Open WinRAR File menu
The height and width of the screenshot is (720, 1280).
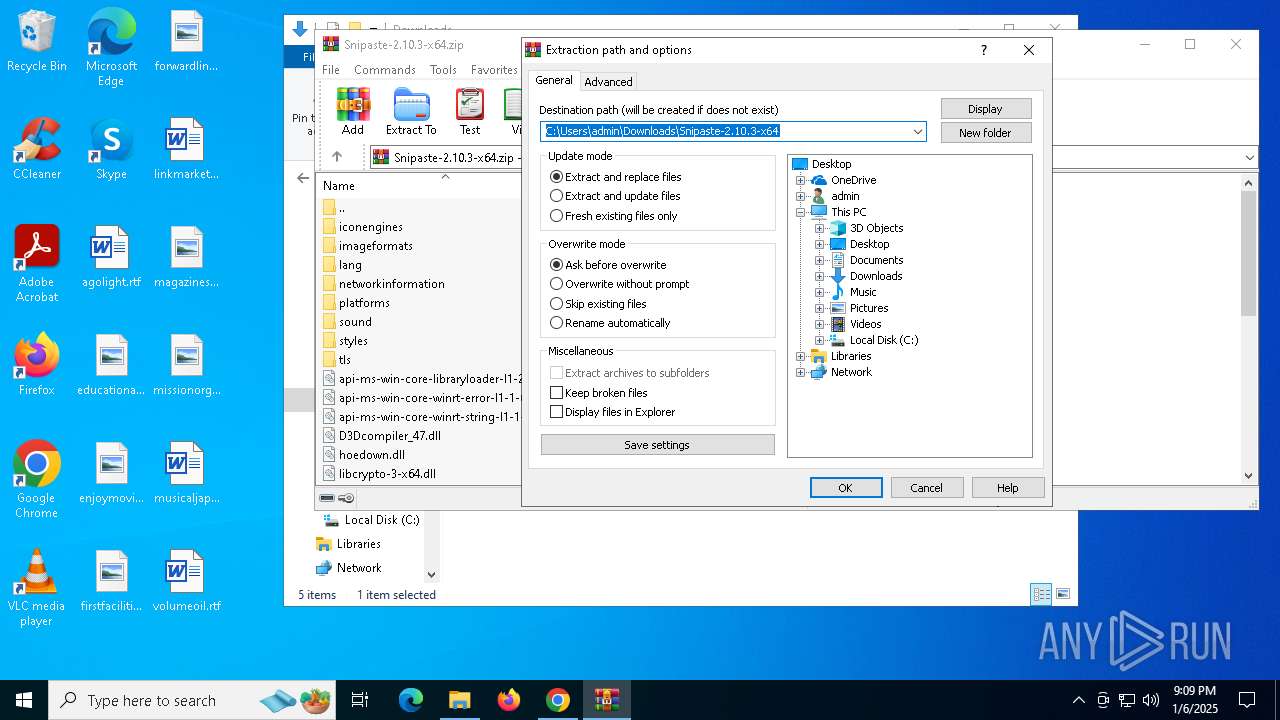(x=331, y=70)
